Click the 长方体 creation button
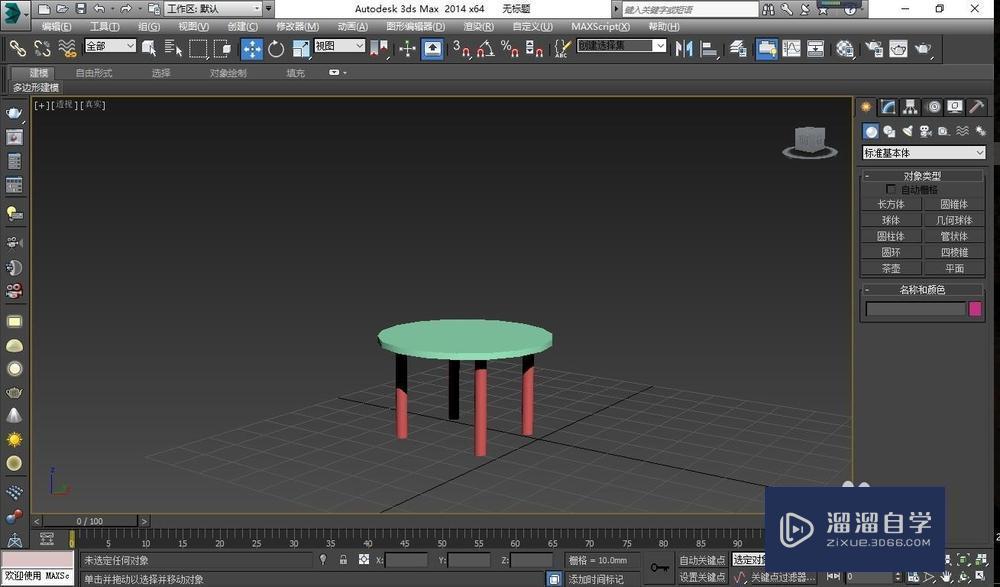This screenshot has width=1000, height=587. [x=890, y=203]
